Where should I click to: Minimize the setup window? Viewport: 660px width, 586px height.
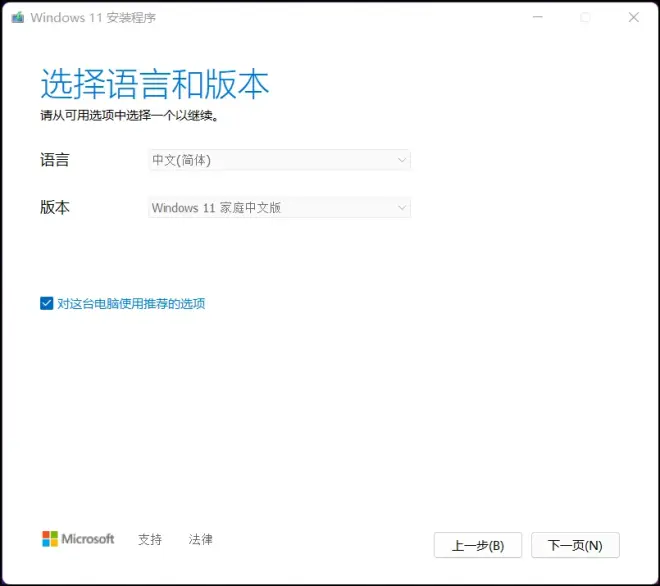tap(538, 17)
